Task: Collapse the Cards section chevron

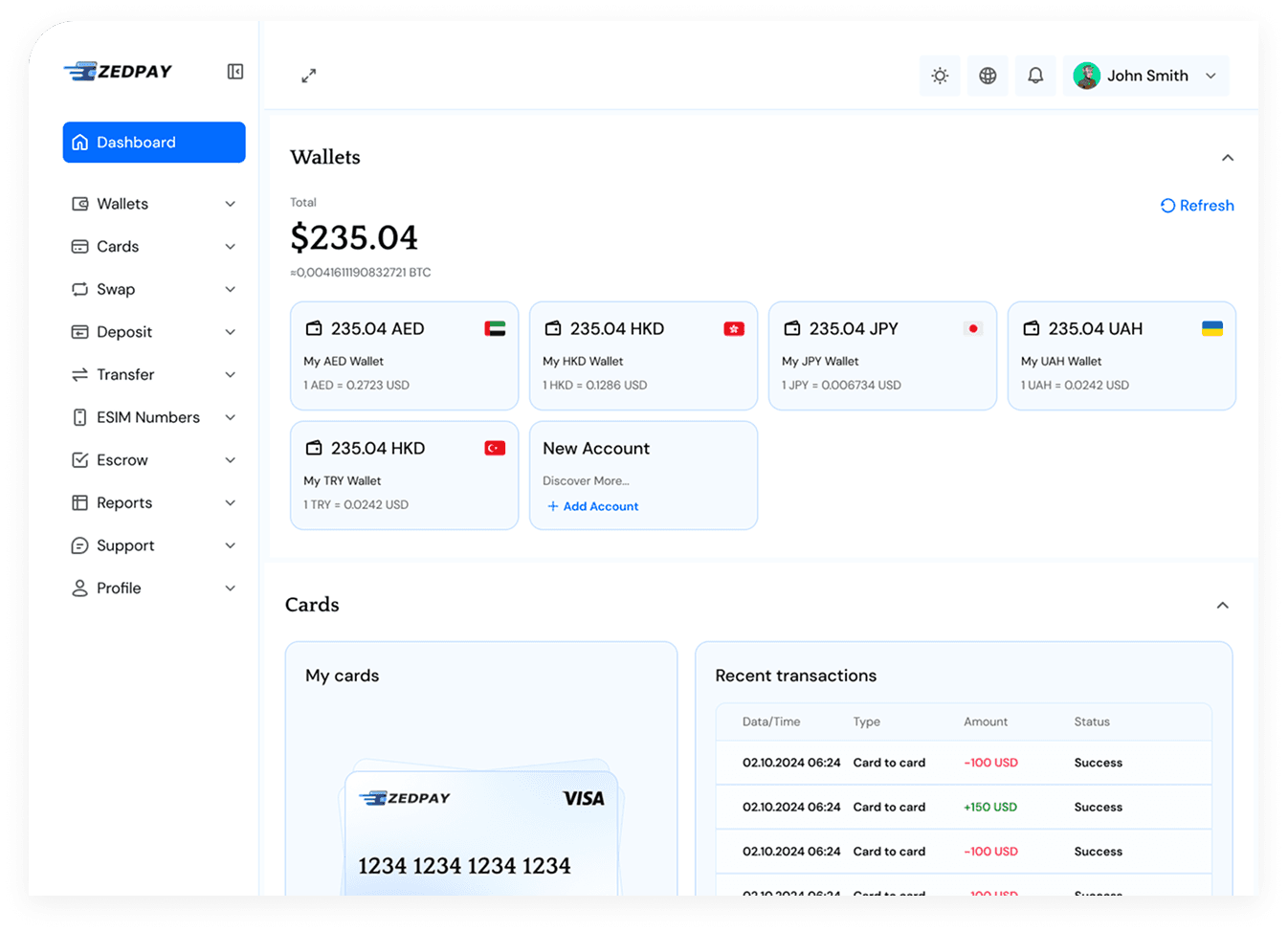Action: pyautogui.click(x=1223, y=606)
